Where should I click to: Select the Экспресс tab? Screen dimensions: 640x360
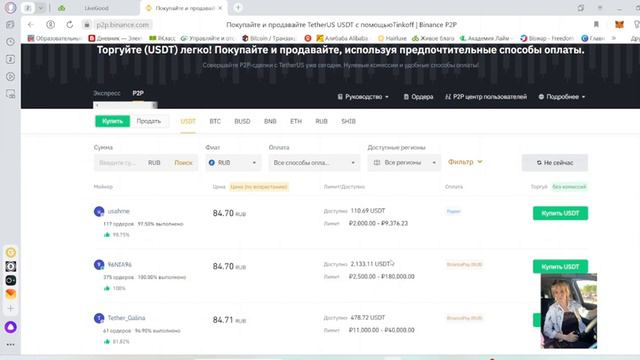click(107, 93)
